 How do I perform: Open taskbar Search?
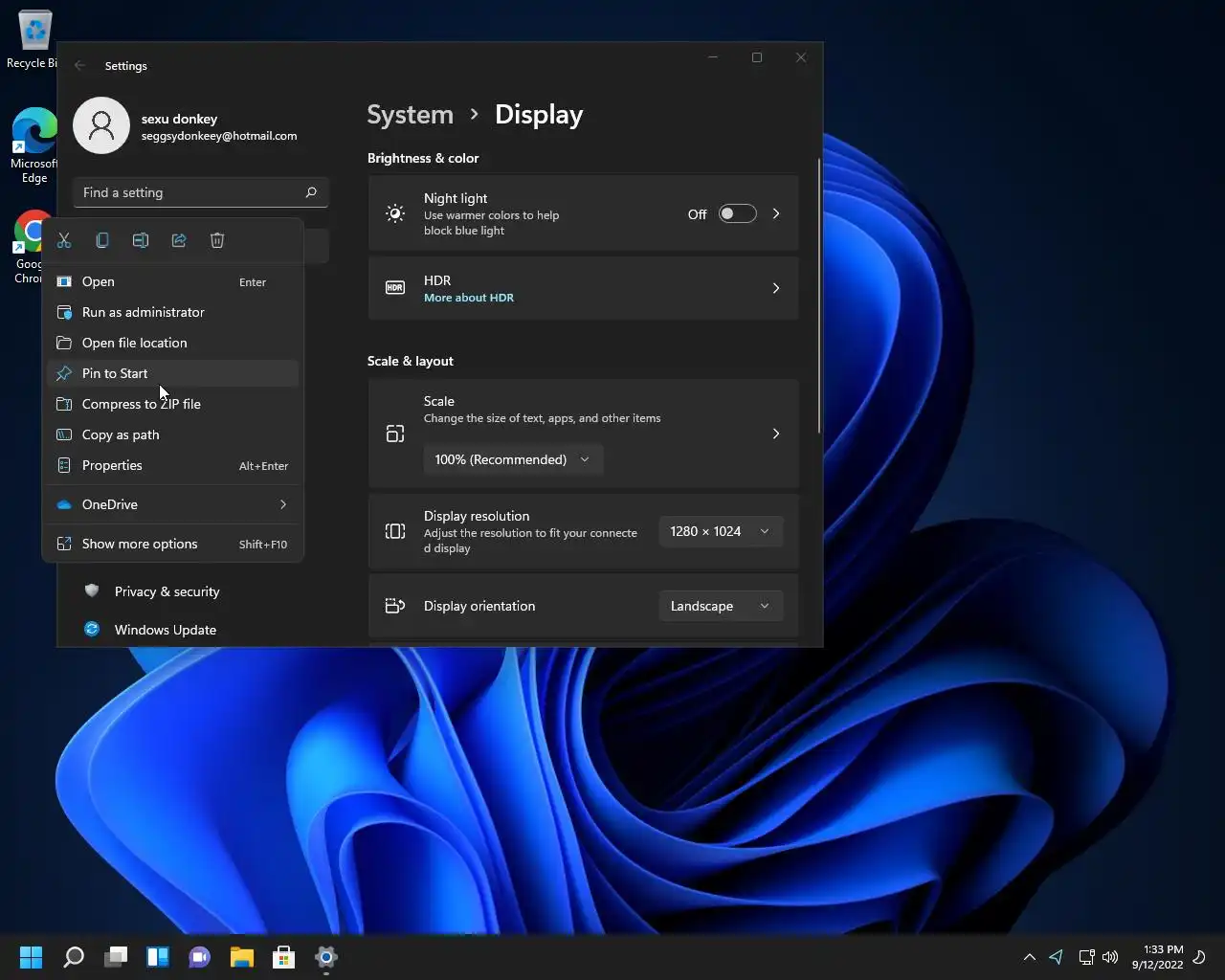[74, 957]
